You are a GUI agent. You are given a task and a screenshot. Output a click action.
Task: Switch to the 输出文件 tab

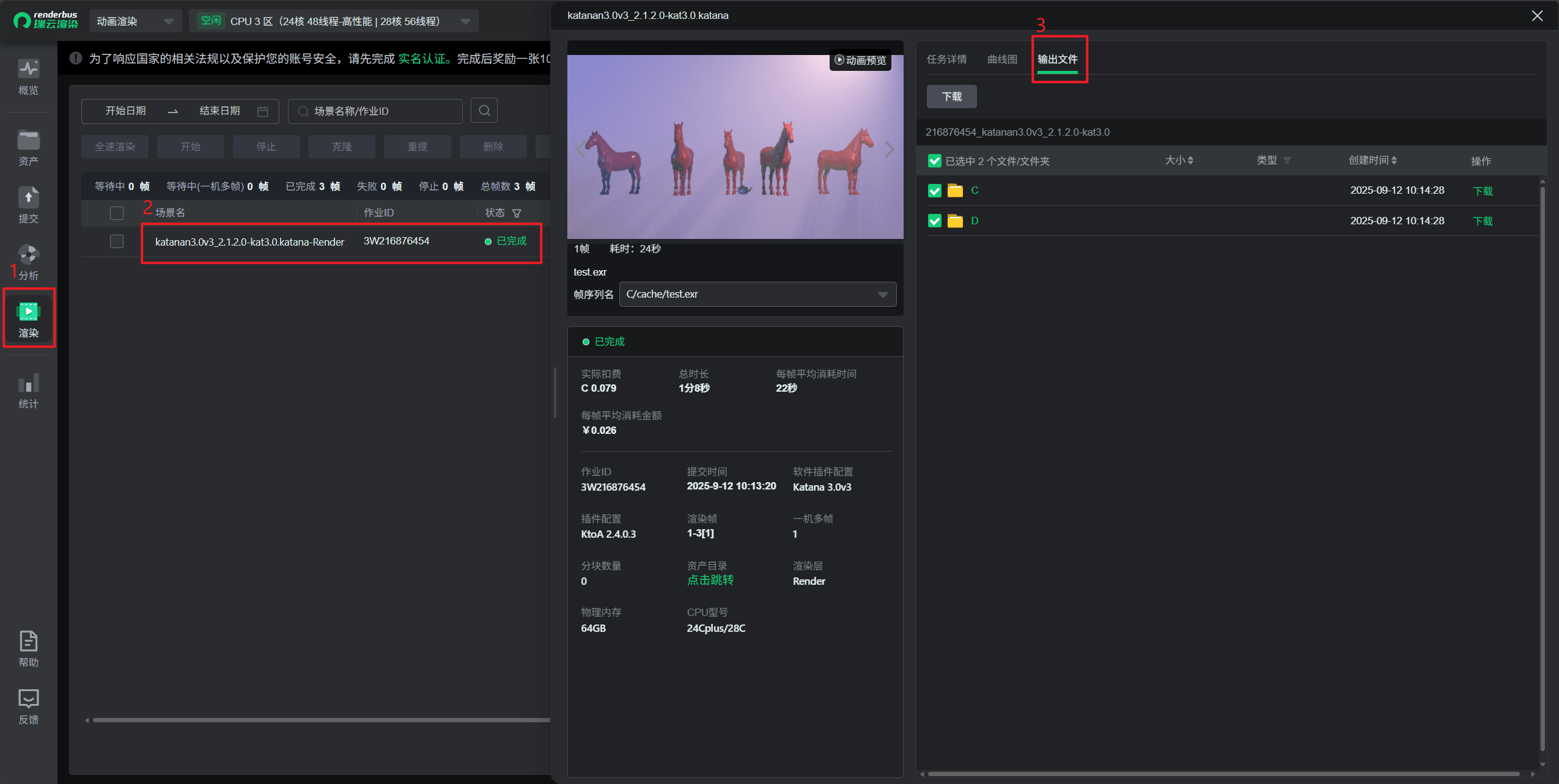[1057, 59]
